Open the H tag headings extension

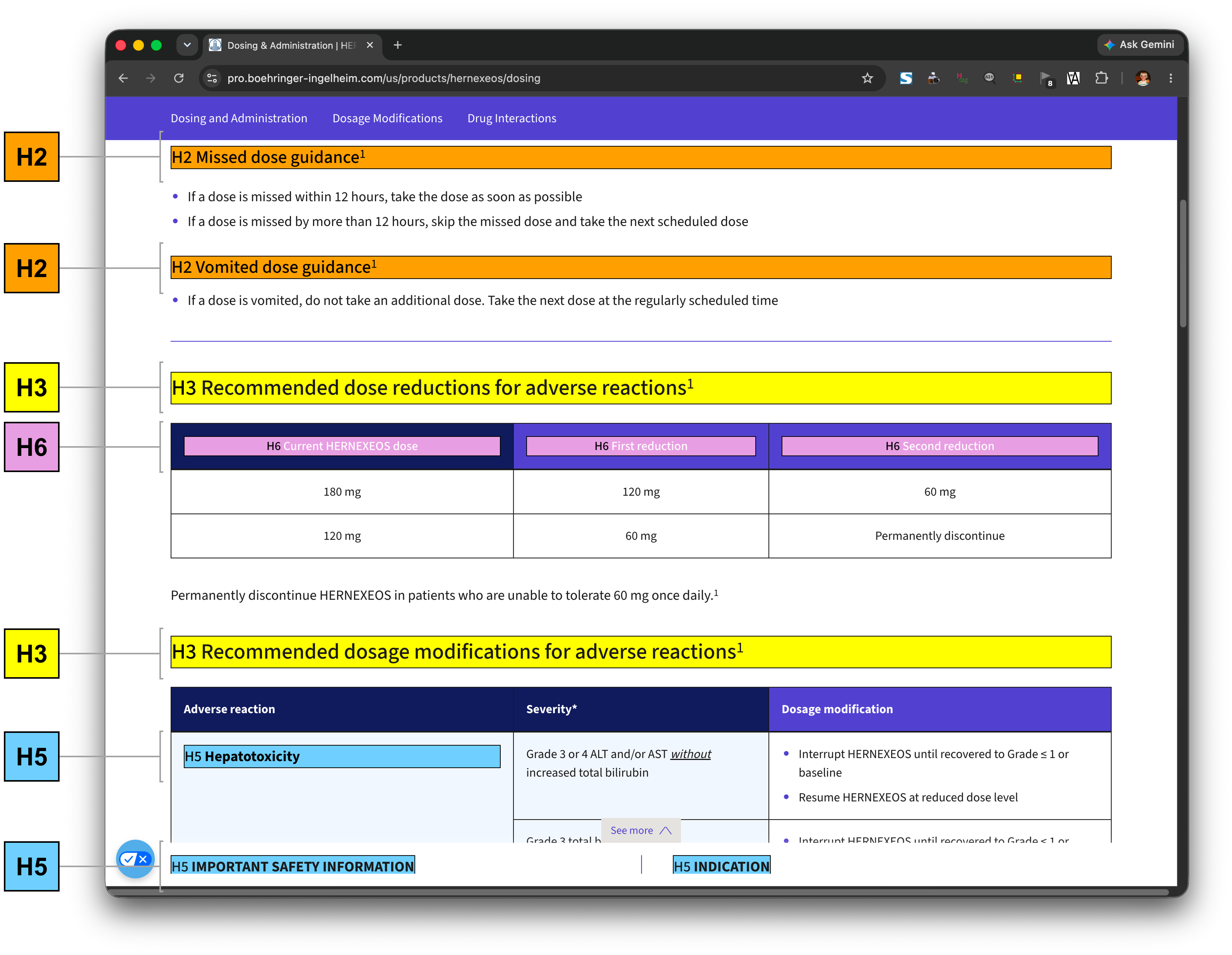pos(962,79)
